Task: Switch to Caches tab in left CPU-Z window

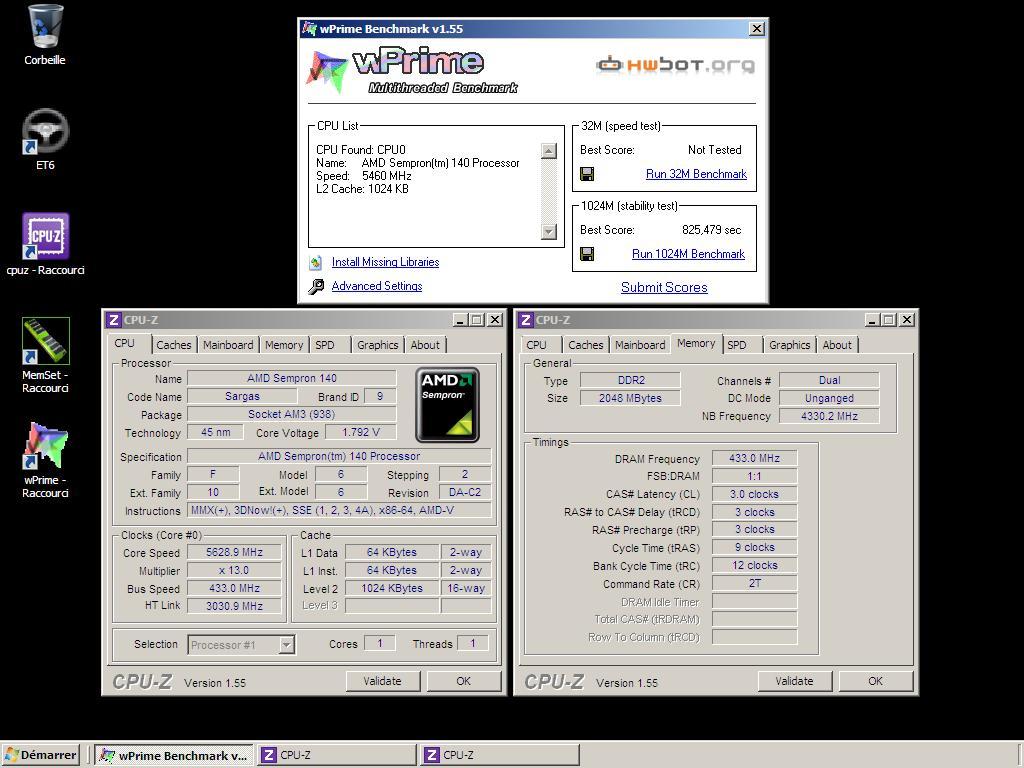Action: [174, 345]
